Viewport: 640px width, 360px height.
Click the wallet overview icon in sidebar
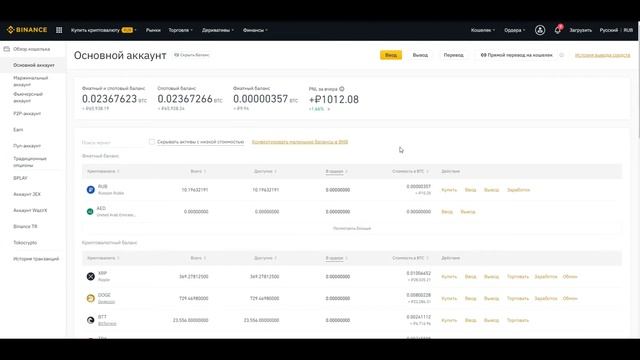pyautogui.click(x=7, y=49)
